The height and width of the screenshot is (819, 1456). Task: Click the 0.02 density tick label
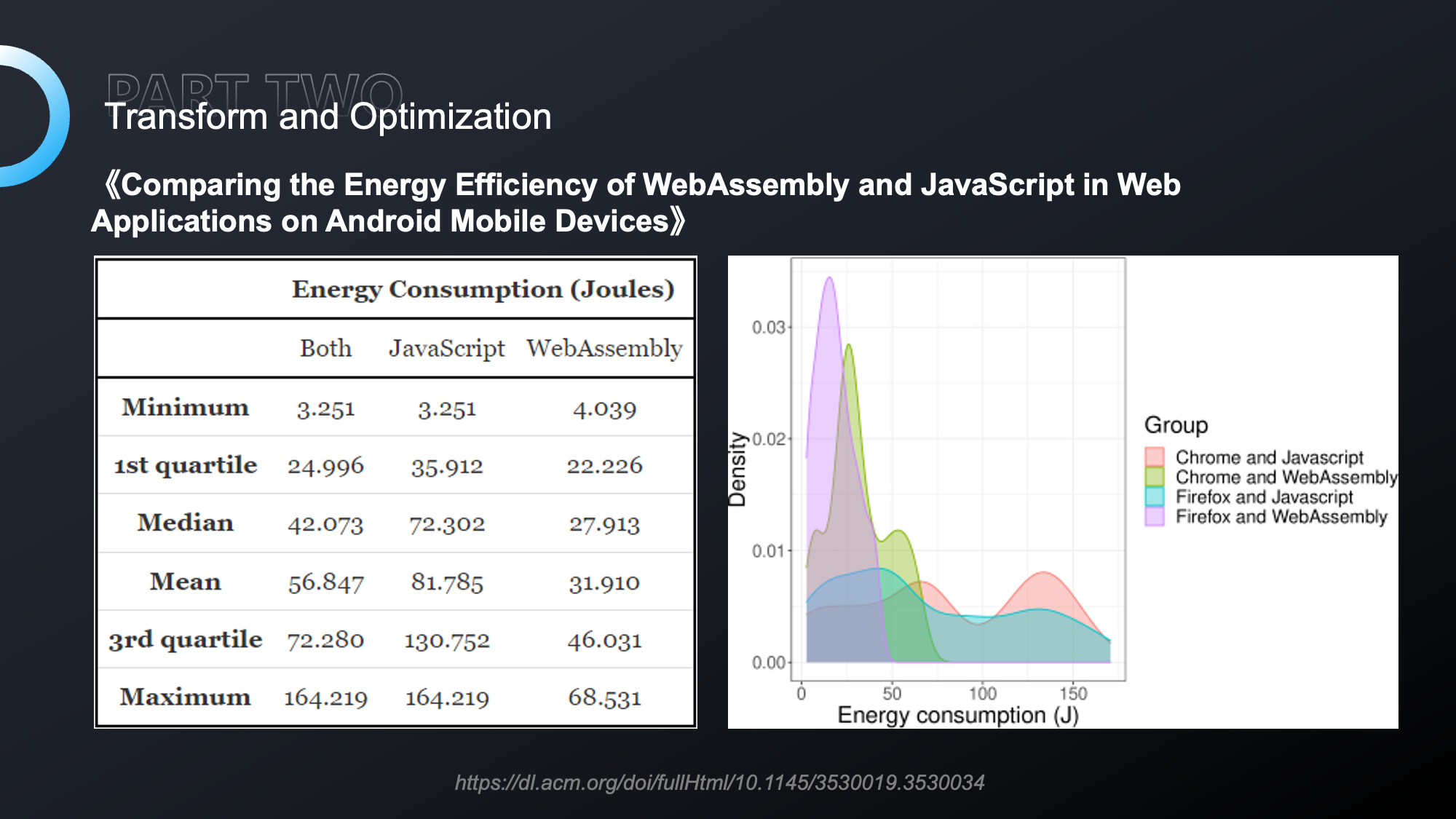tap(769, 439)
